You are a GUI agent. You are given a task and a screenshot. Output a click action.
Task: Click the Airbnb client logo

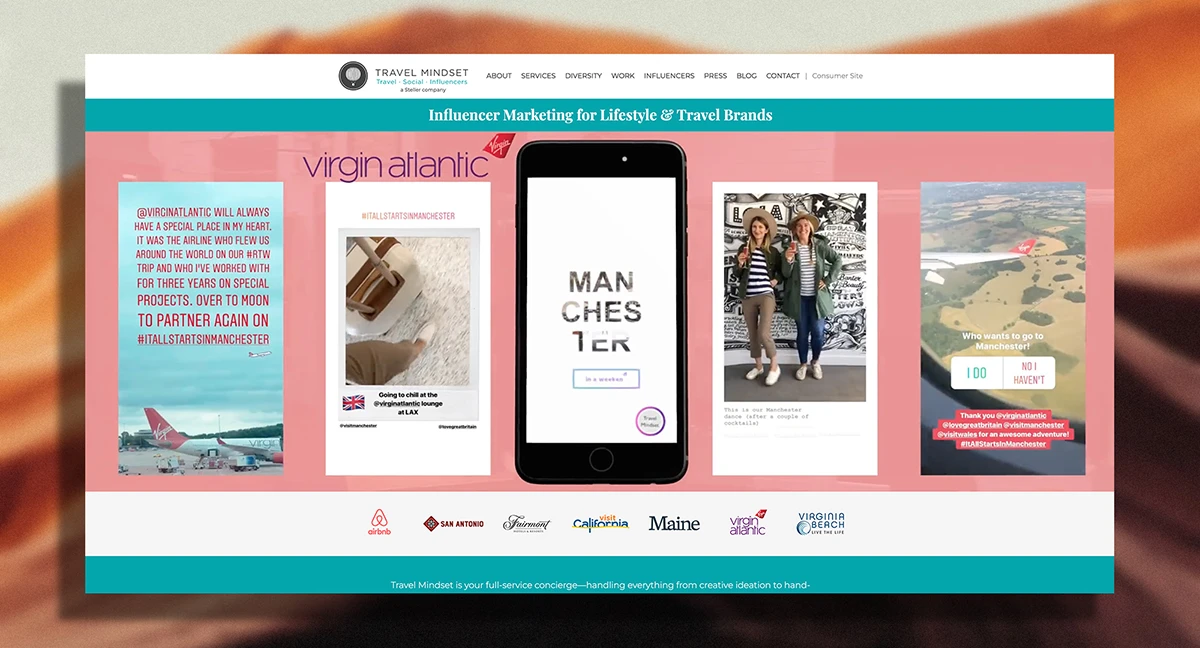[x=380, y=523]
